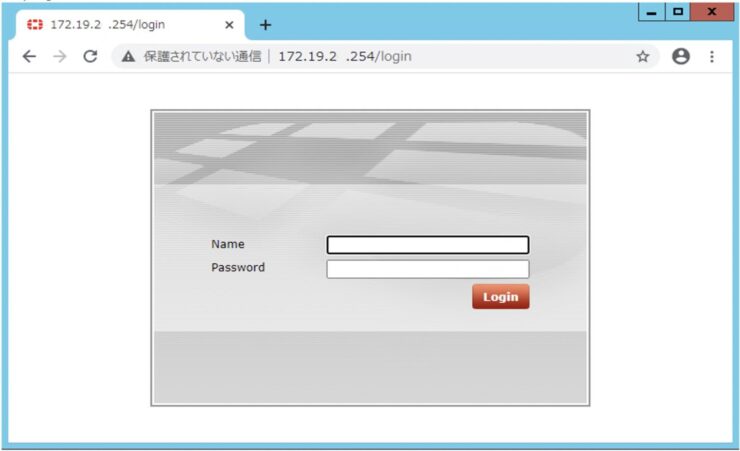Bookmark this page with the star icon

(642, 57)
